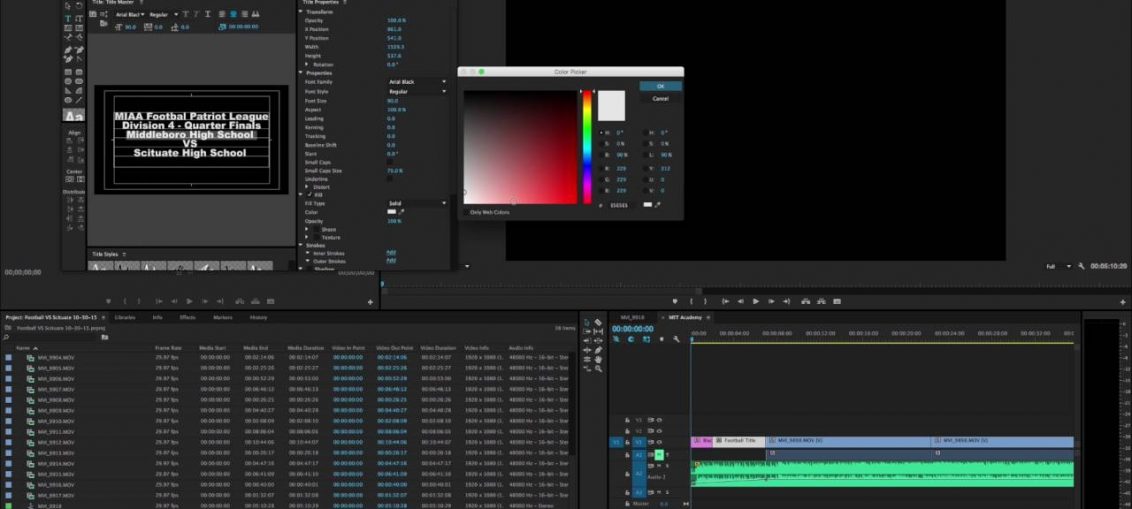Viewport: 1132px width, 509px height.
Task: Open the Fill Type Solid dropdown
Action: pos(417,204)
